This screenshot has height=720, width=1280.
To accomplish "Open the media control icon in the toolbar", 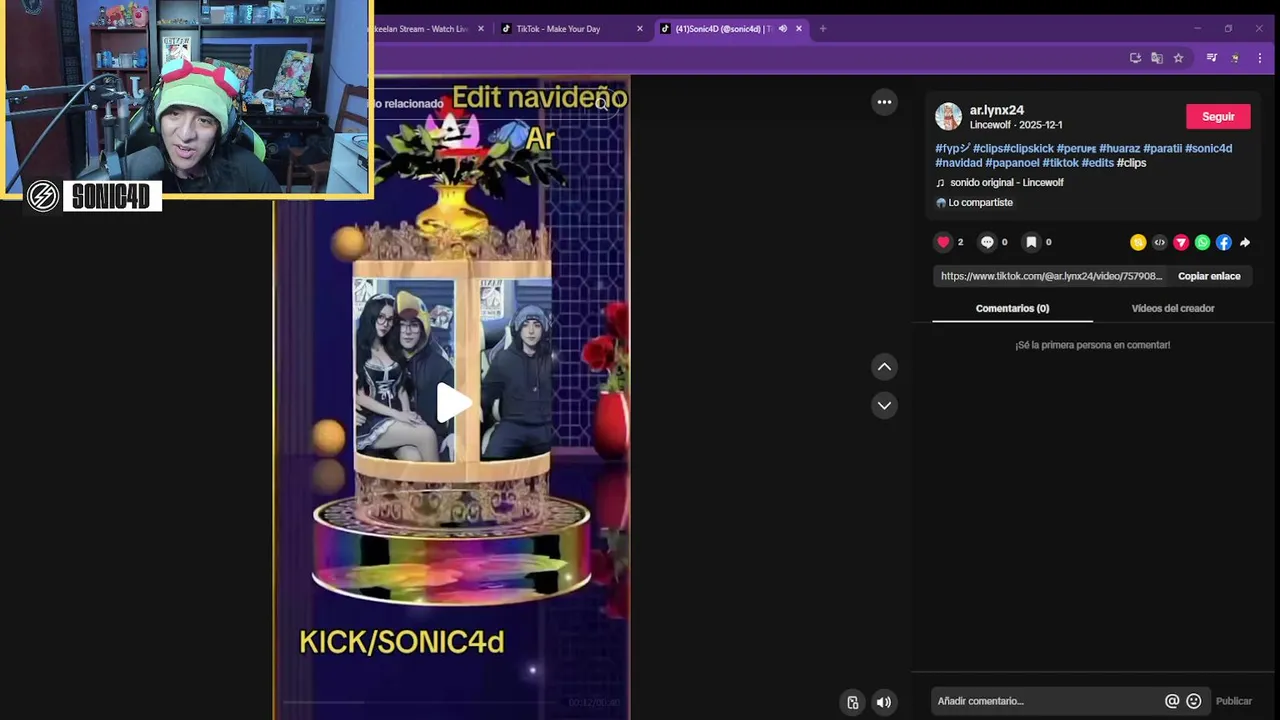I will (x=1212, y=58).
